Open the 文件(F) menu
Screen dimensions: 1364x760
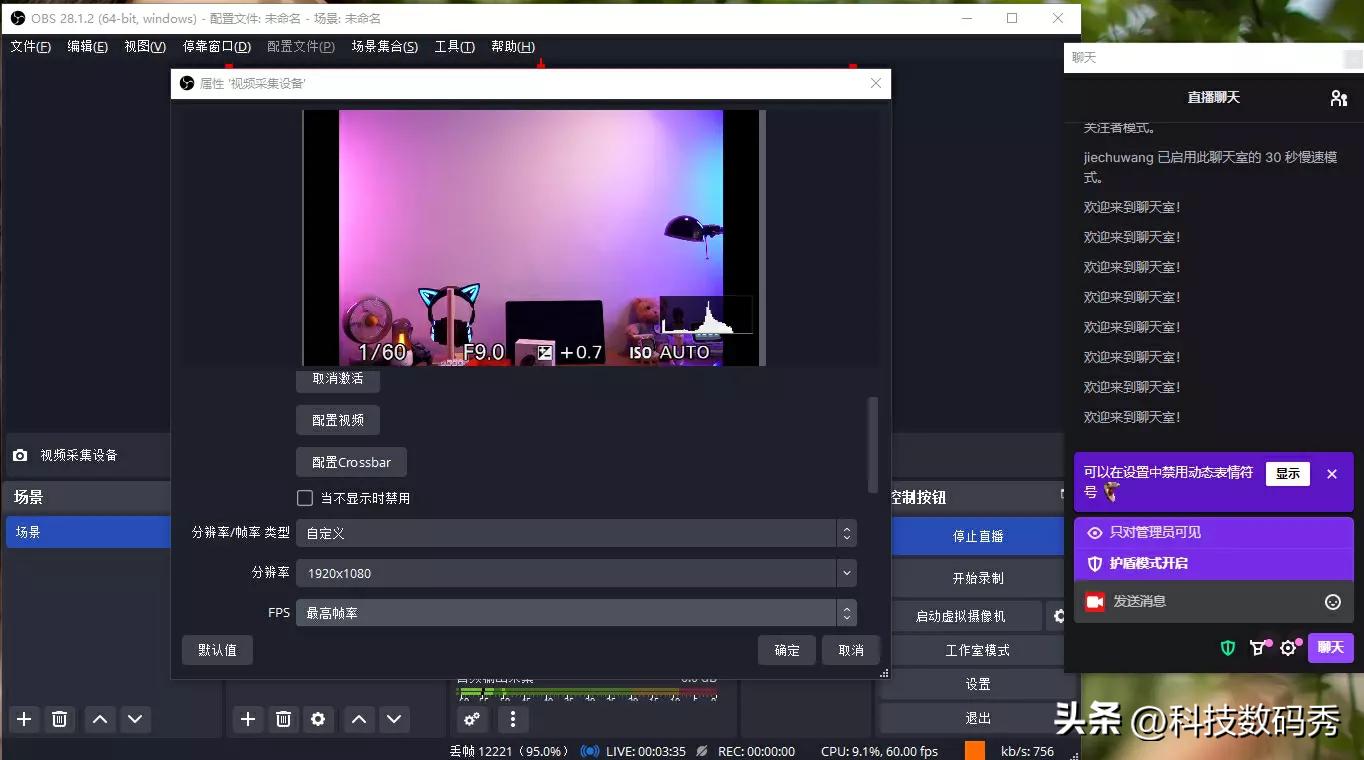[x=30, y=46]
